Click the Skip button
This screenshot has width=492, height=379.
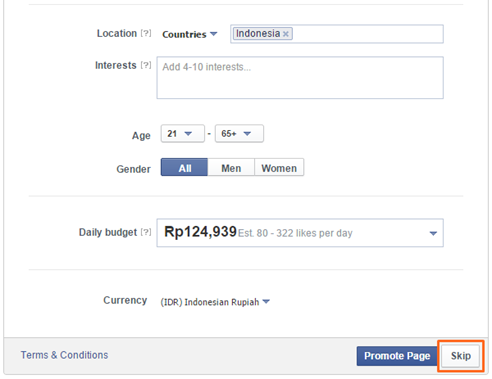coord(461,356)
